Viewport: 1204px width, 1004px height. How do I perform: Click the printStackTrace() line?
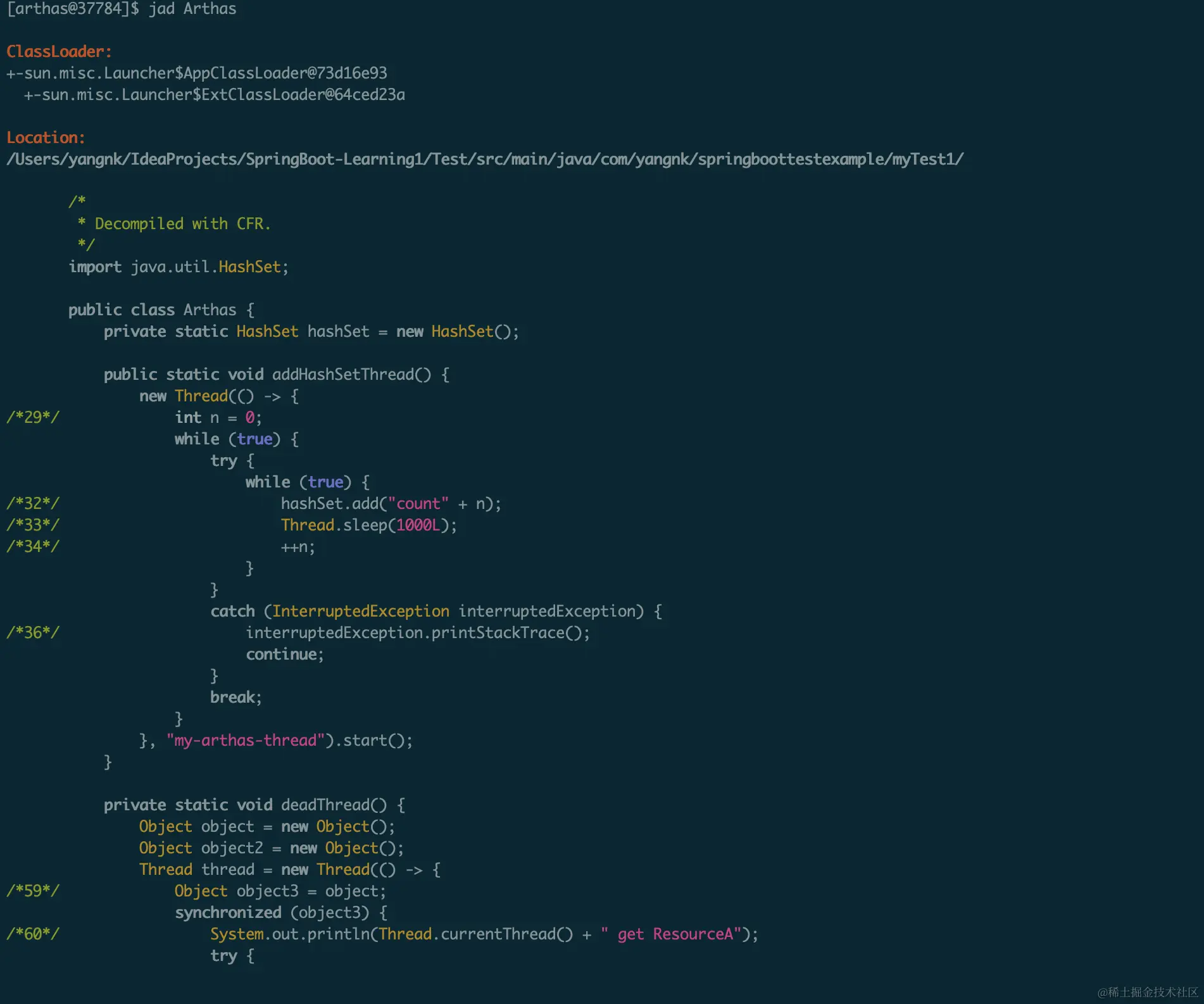pos(418,632)
